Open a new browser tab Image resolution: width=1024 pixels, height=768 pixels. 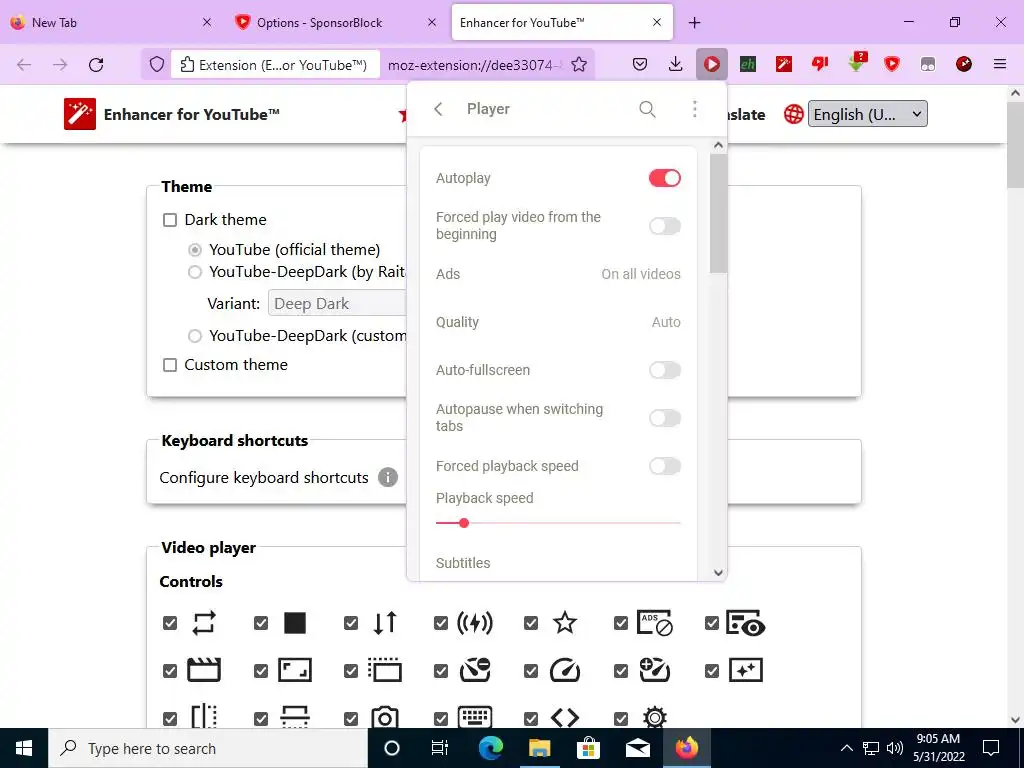coord(694,23)
